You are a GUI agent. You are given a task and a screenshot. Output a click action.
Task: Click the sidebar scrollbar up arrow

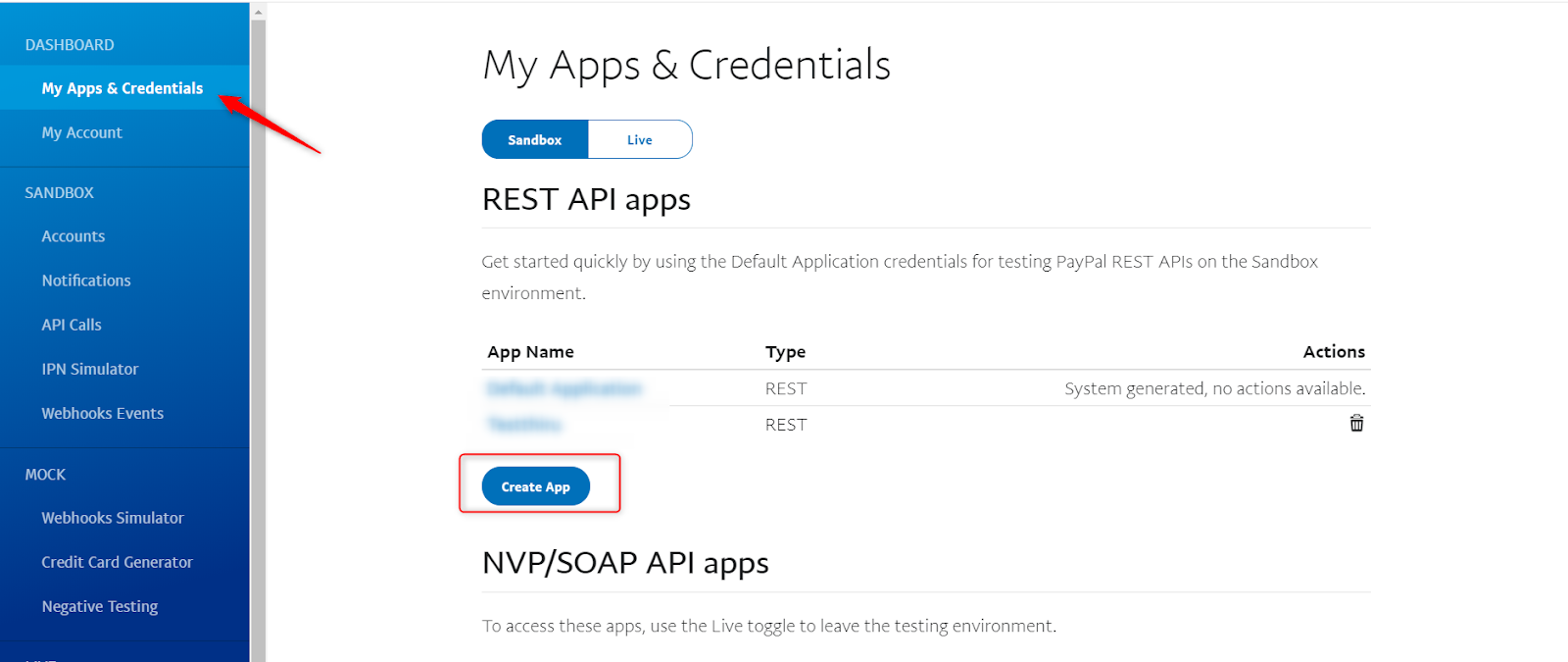(x=259, y=13)
